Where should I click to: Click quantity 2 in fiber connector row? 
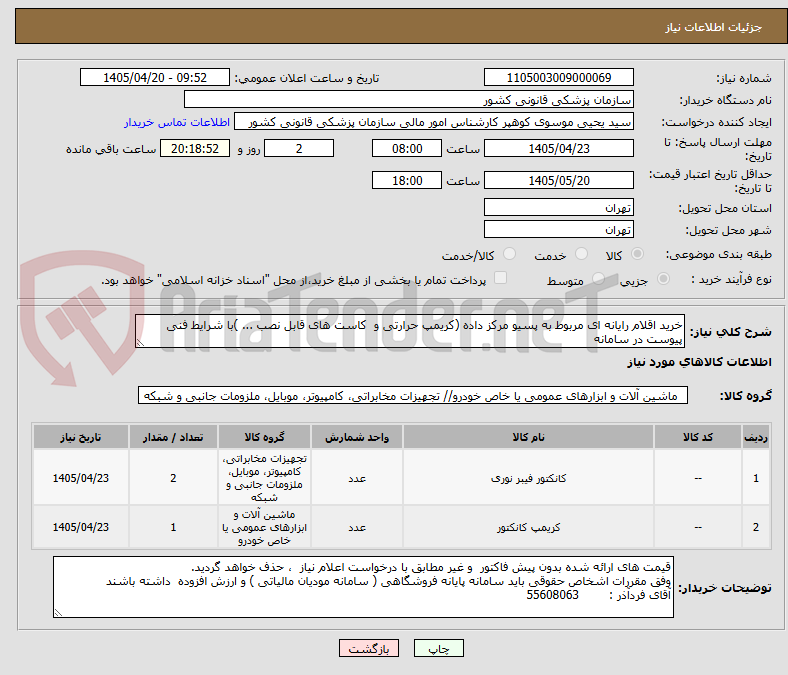tap(173, 478)
